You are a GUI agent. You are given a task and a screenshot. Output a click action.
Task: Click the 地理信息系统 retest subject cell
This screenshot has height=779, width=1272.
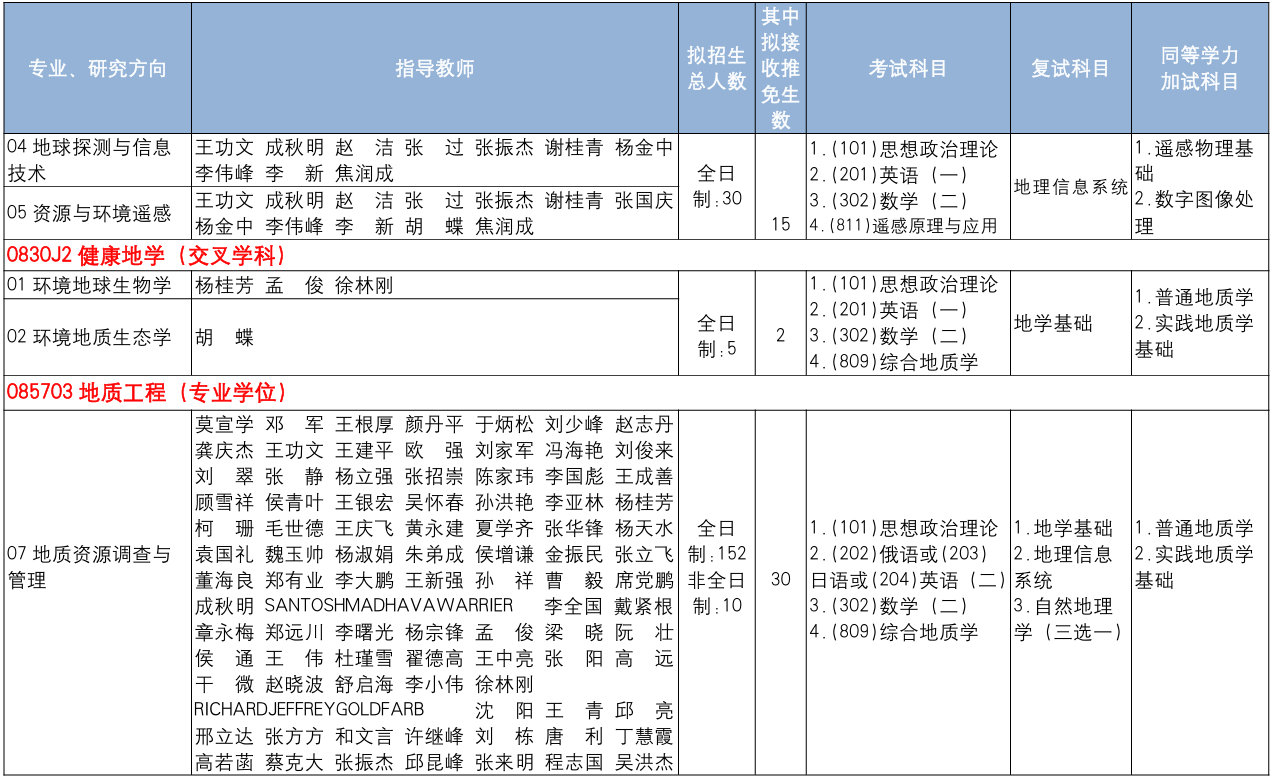click(x=1070, y=187)
